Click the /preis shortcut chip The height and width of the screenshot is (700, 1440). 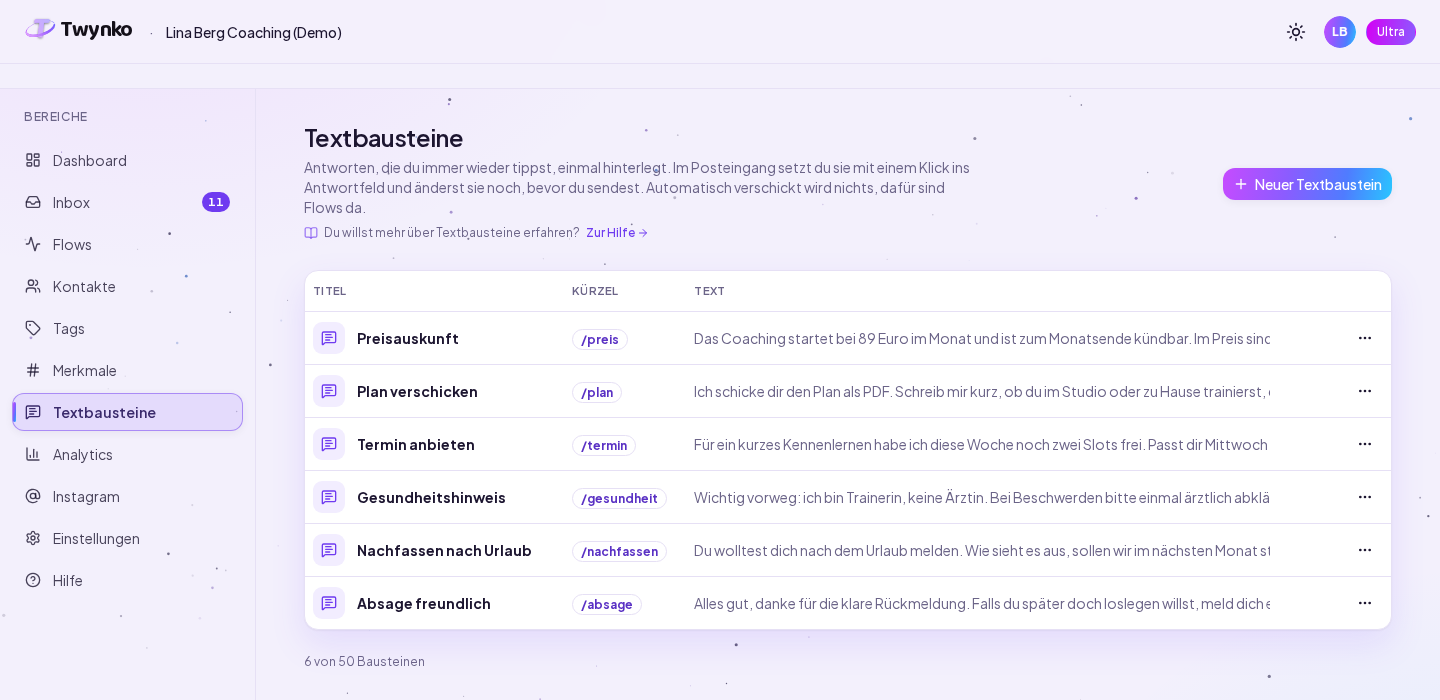click(x=600, y=339)
